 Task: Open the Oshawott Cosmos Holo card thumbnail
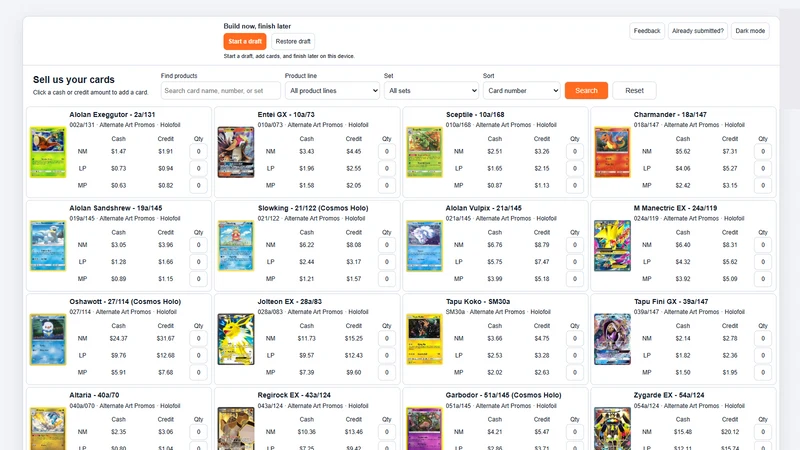click(48, 339)
